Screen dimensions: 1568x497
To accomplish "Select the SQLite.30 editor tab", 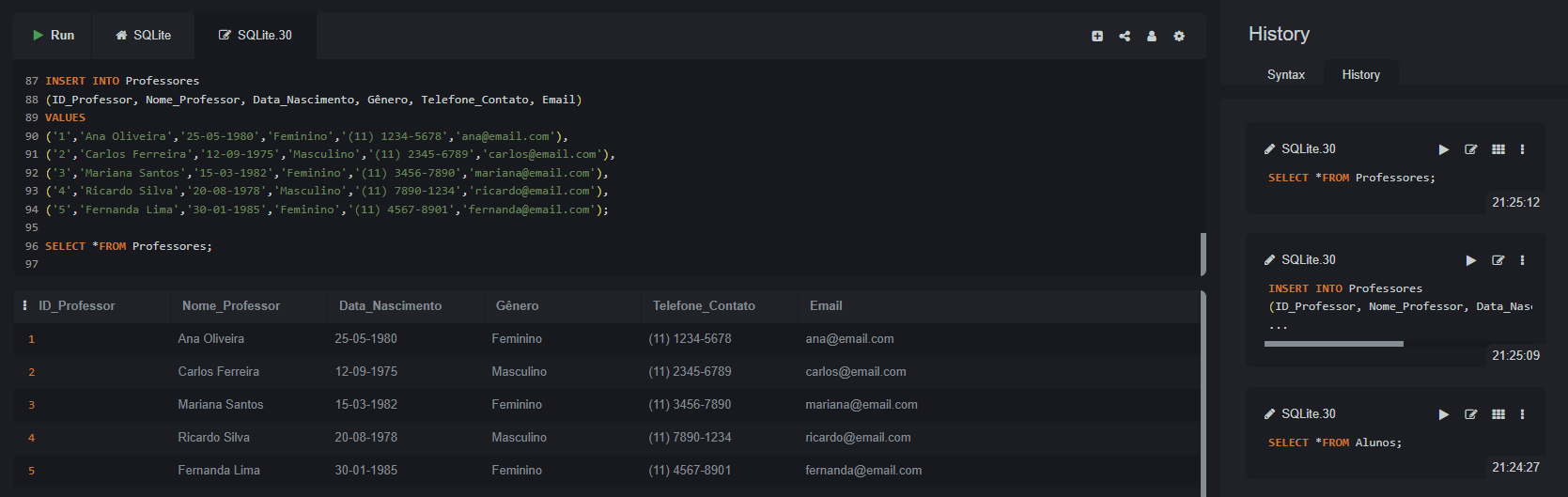I will click(x=256, y=35).
